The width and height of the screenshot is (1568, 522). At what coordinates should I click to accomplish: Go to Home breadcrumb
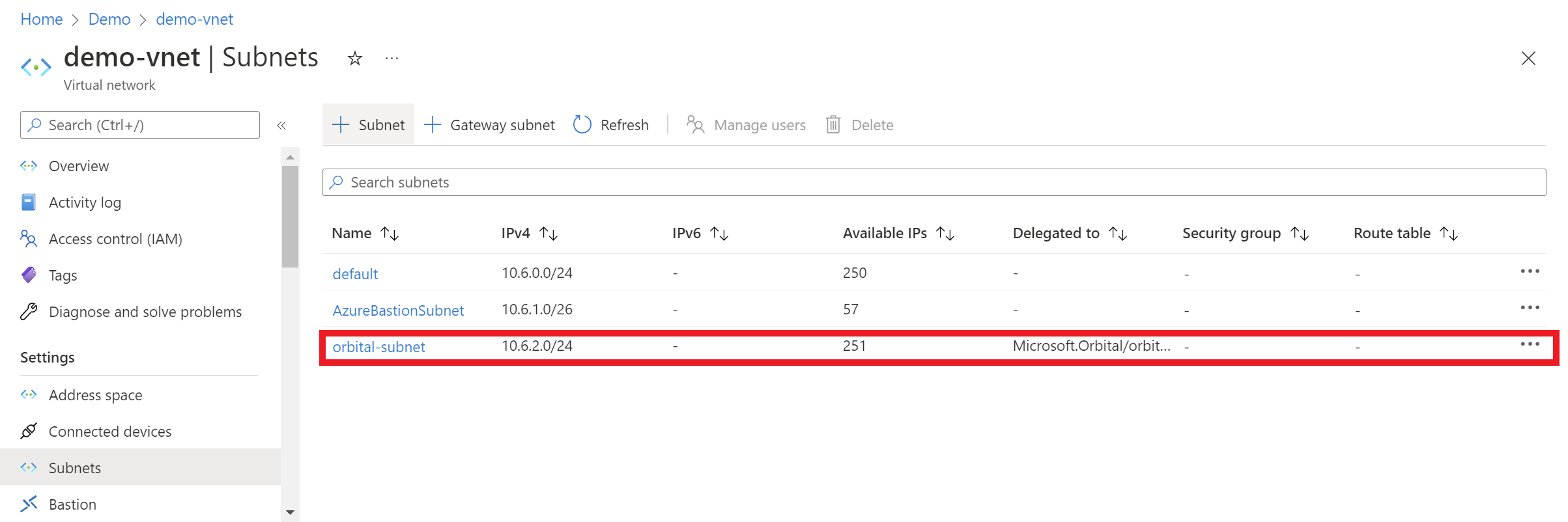42,20
